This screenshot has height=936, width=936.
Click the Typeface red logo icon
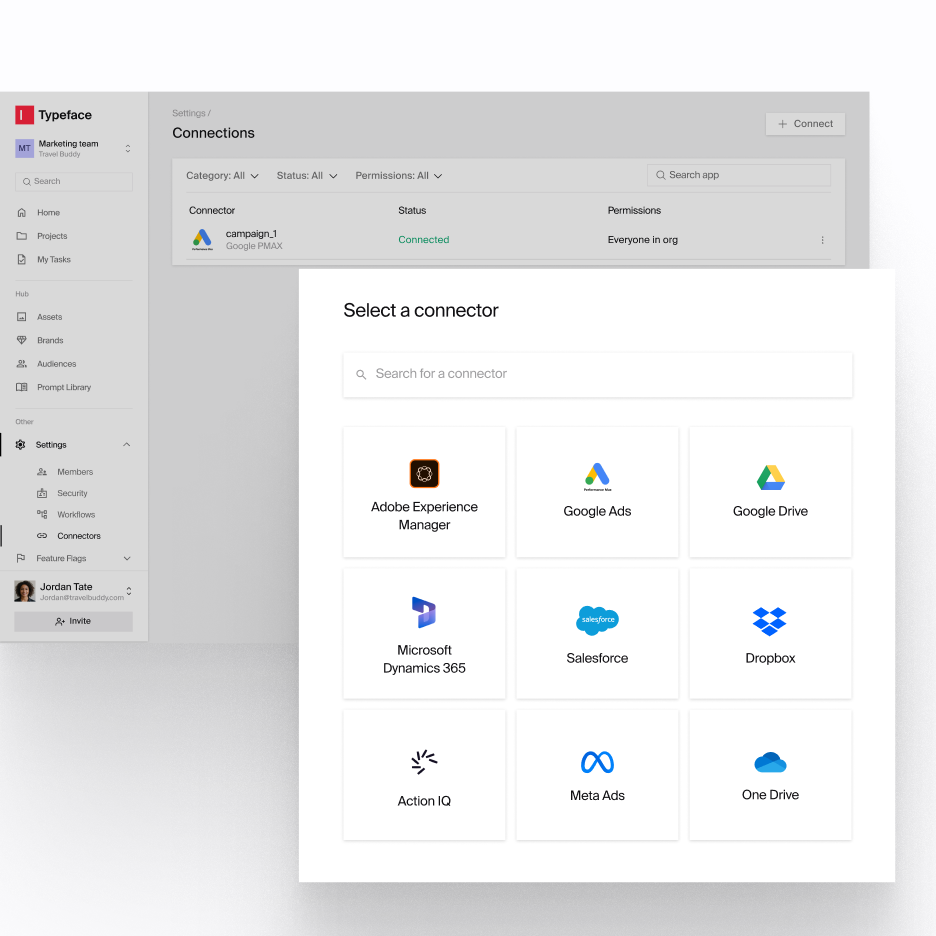pos(24,115)
